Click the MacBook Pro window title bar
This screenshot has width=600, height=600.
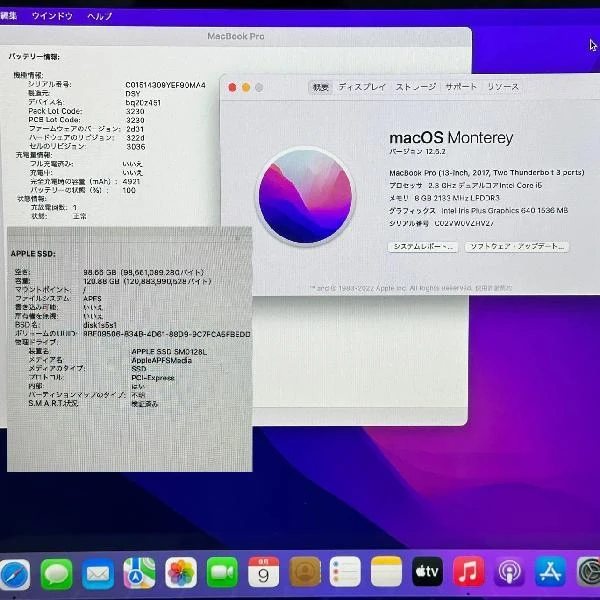click(236, 36)
